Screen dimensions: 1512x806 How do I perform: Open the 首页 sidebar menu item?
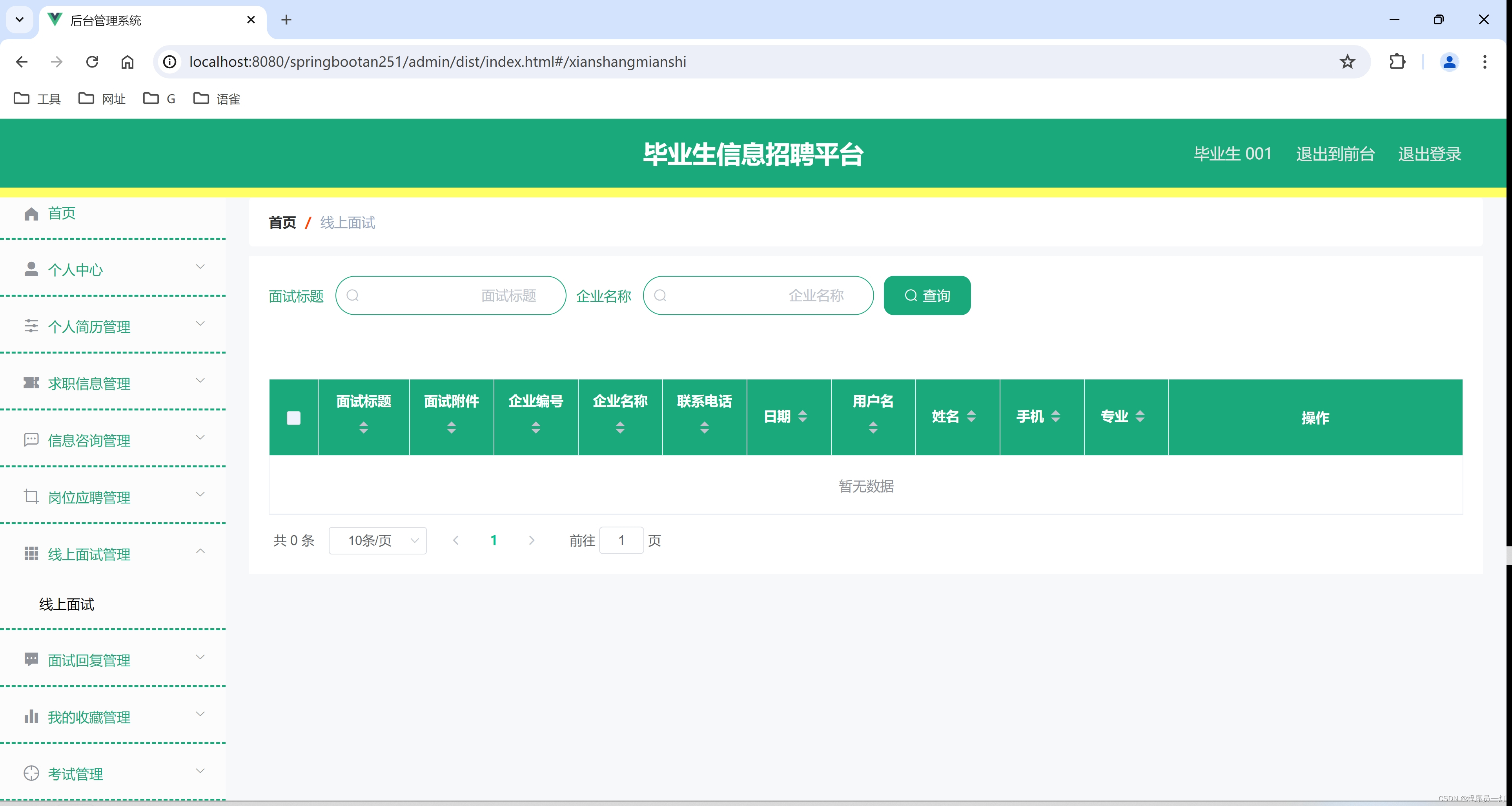pos(62,213)
